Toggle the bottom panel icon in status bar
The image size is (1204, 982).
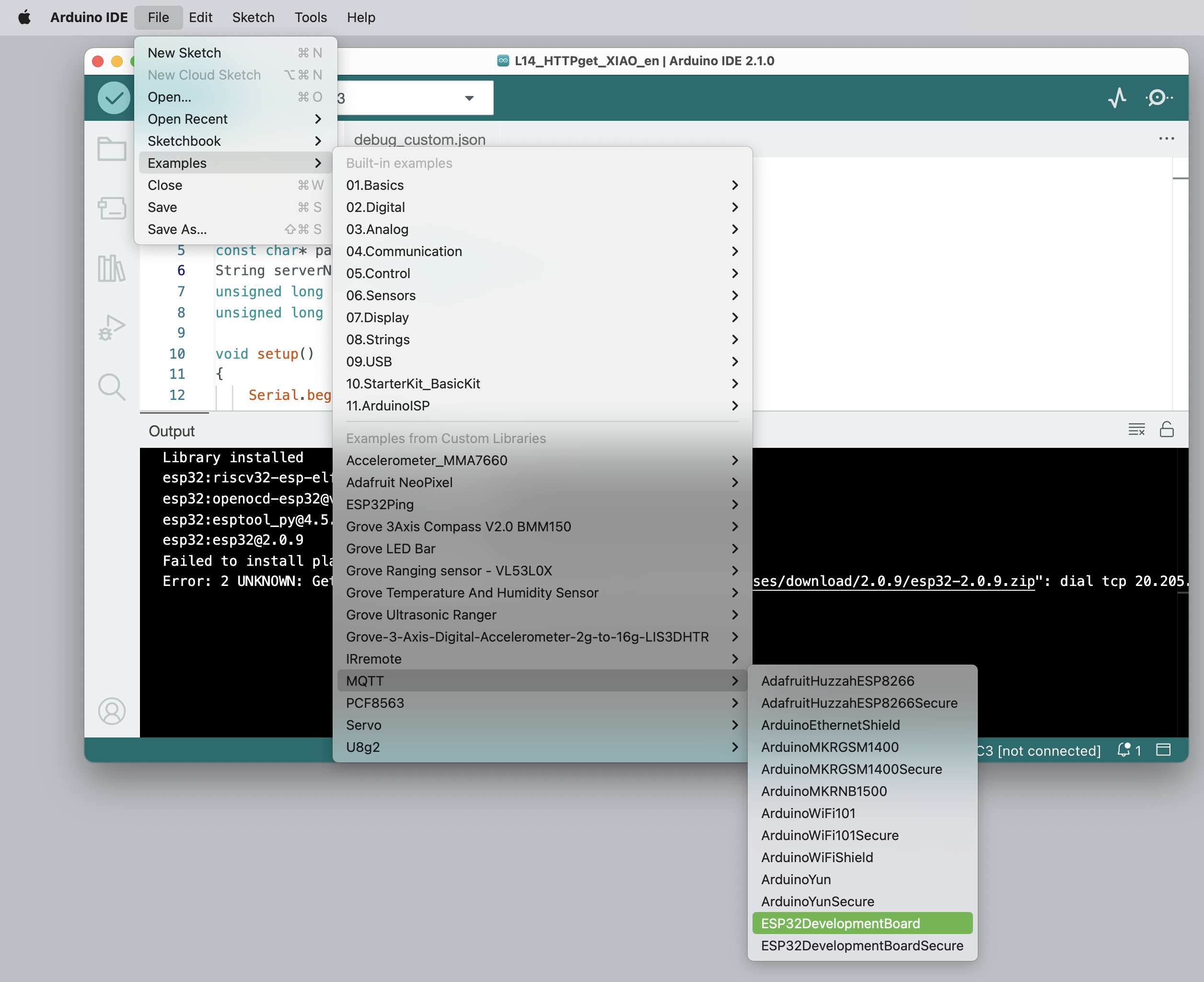pyautogui.click(x=1163, y=750)
